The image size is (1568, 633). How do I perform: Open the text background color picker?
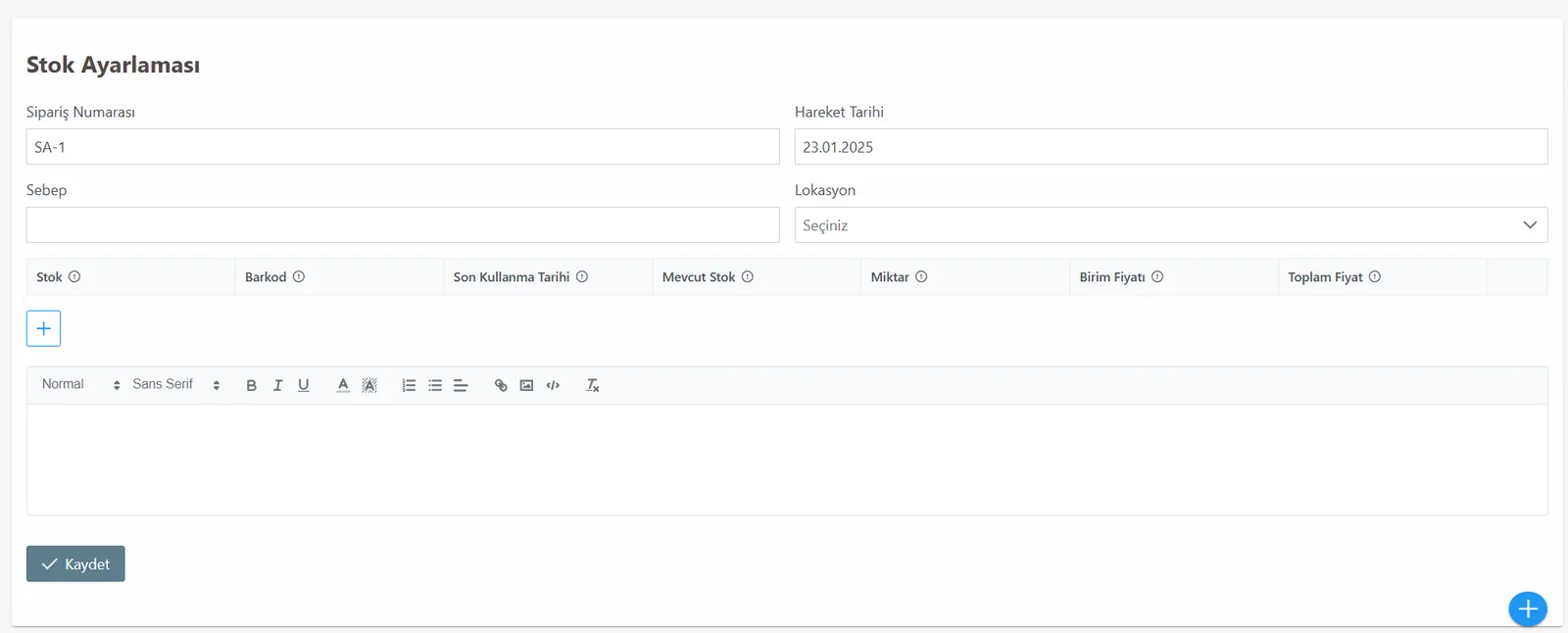[369, 385]
